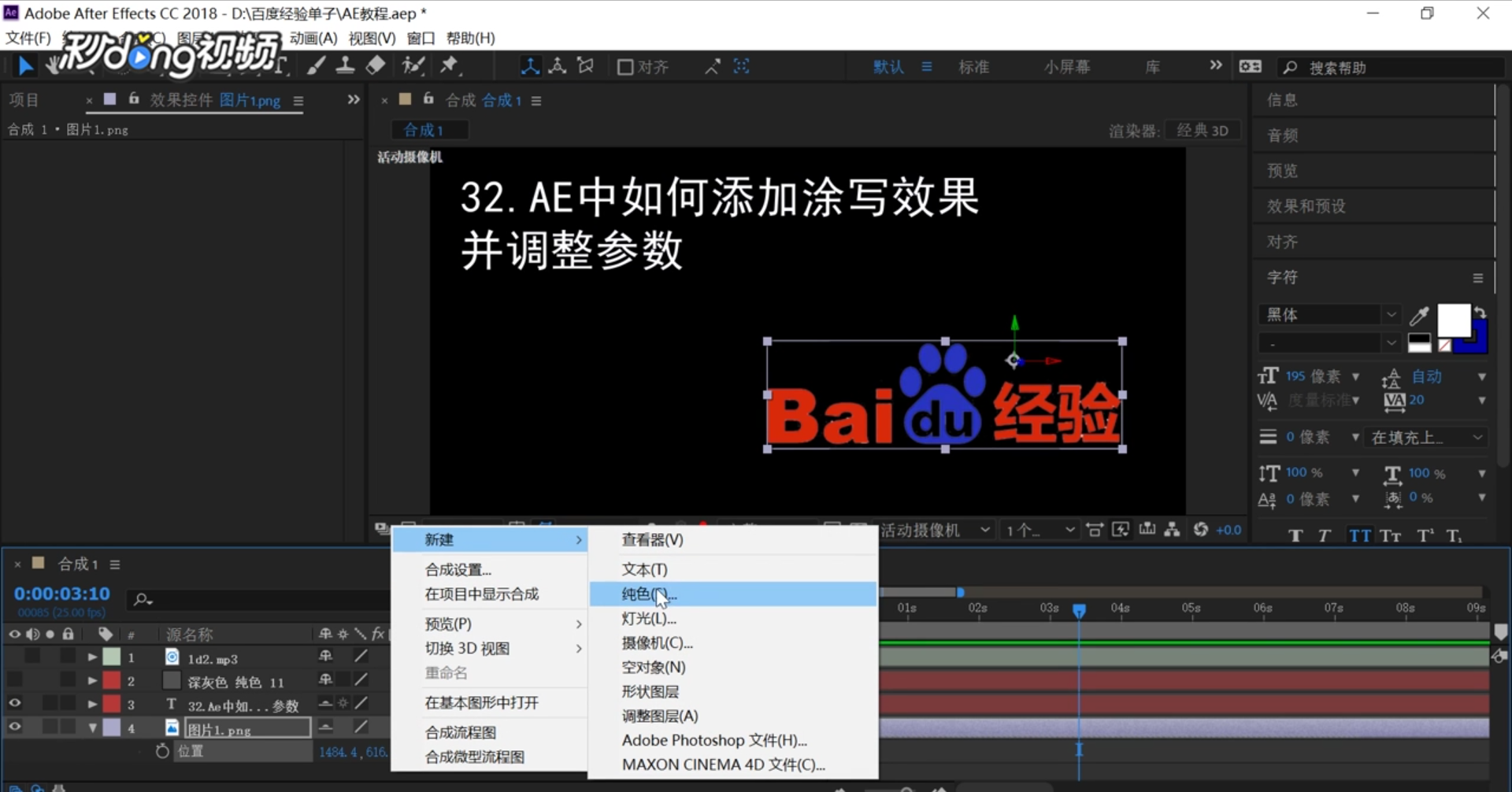
Task: Choose 调整图层(A) in the submenu
Action: [x=733, y=716]
